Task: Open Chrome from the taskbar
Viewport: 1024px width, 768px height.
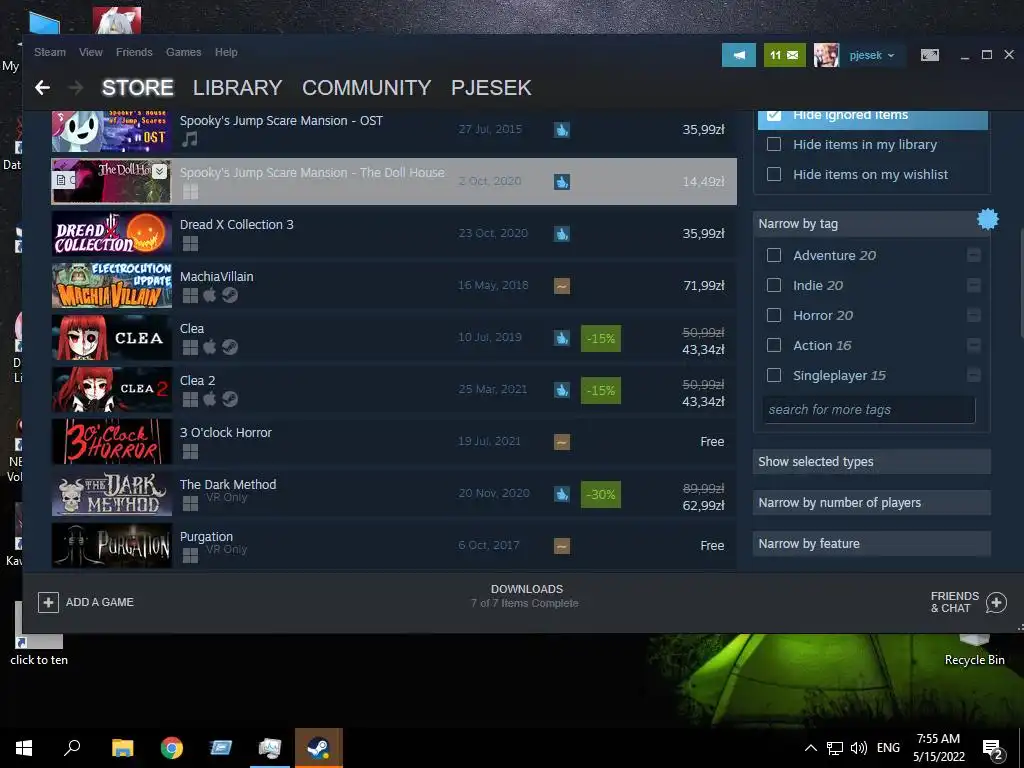Action: pyautogui.click(x=172, y=748)
